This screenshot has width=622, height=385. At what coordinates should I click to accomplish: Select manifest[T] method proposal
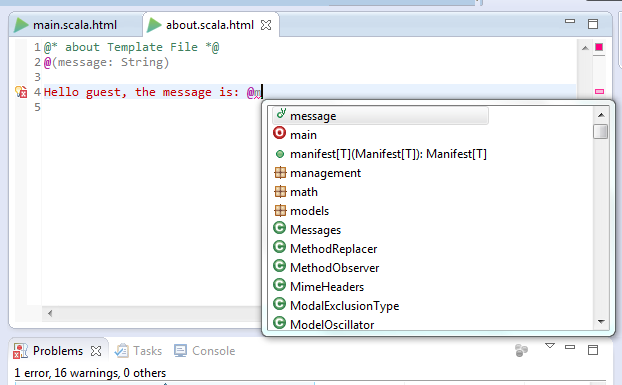pyautogui.click(x=388, y=154)
